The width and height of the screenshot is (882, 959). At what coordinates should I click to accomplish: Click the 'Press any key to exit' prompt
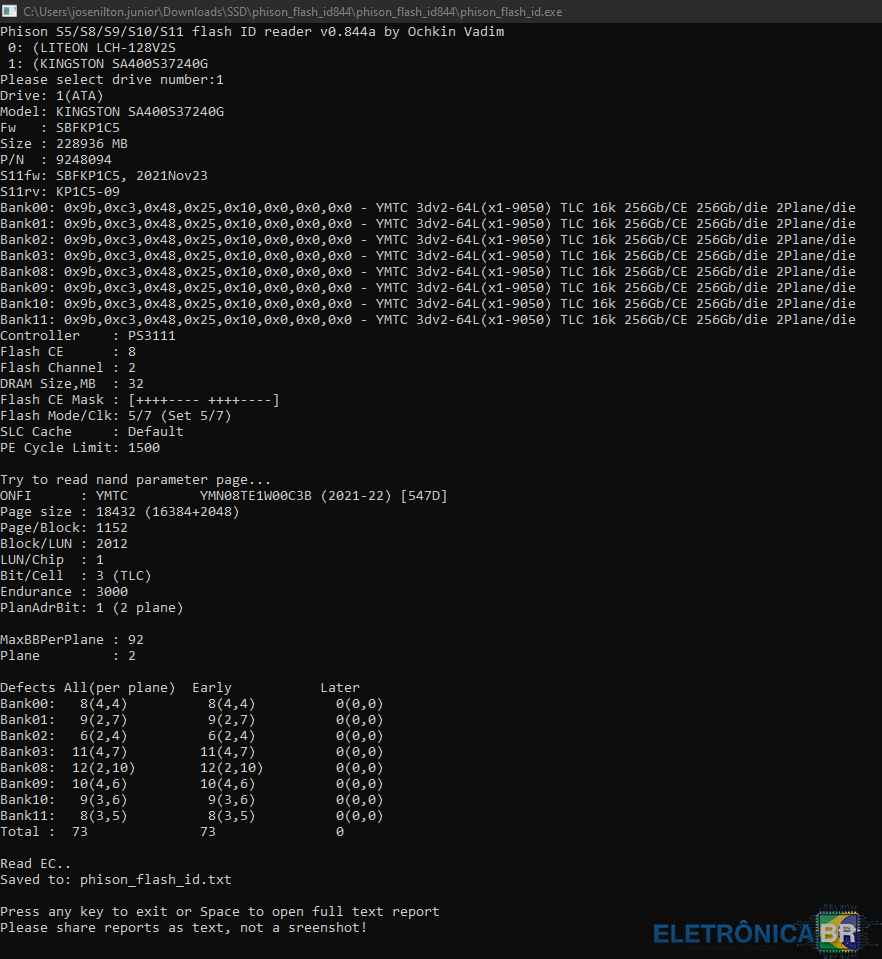(220, 912)
